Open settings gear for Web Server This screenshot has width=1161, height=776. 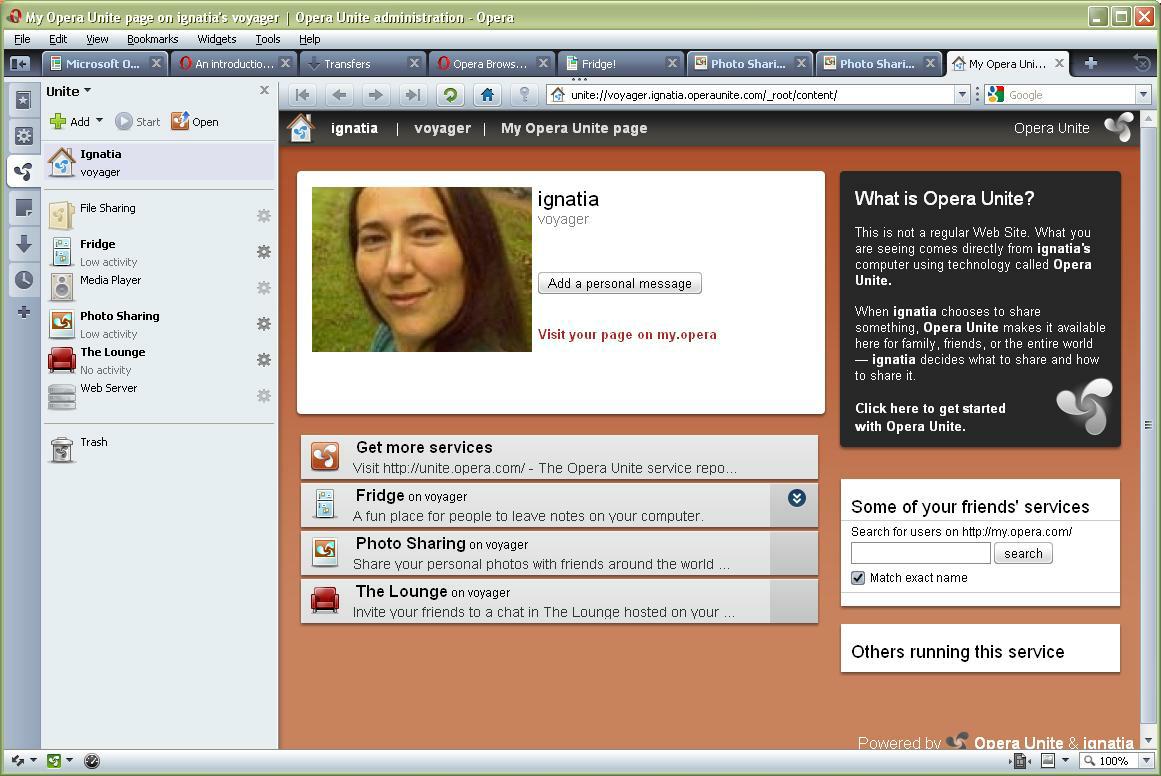[264, 395]
